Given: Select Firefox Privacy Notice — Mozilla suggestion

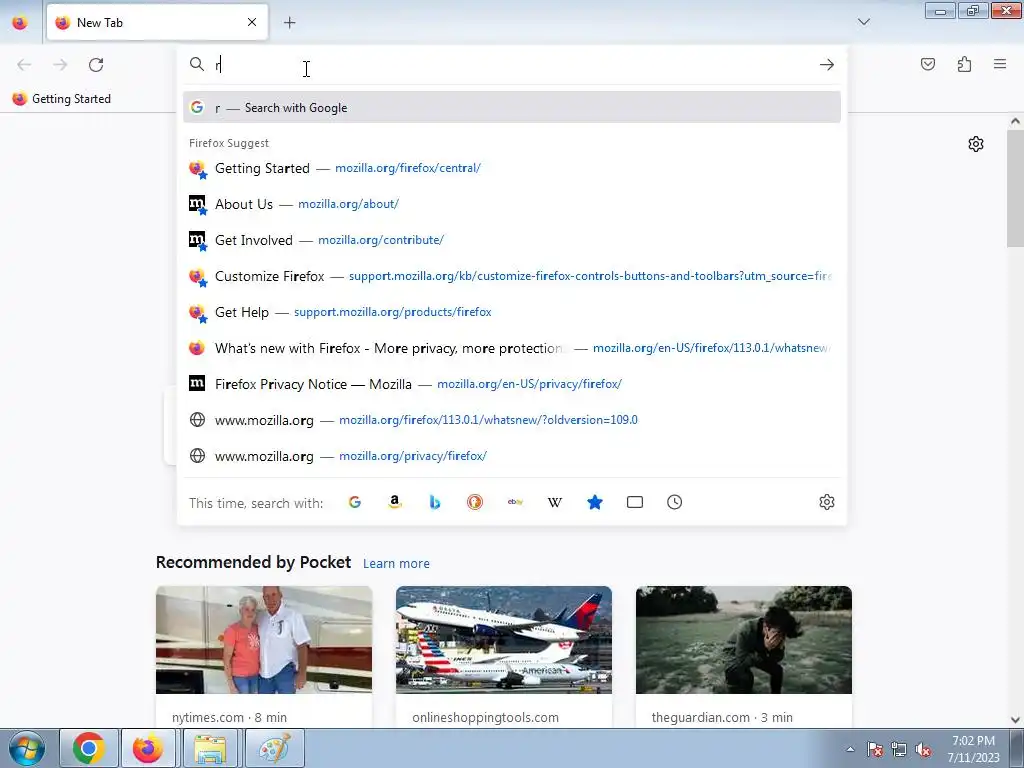Looking at the screenshot, I should 512,383.
